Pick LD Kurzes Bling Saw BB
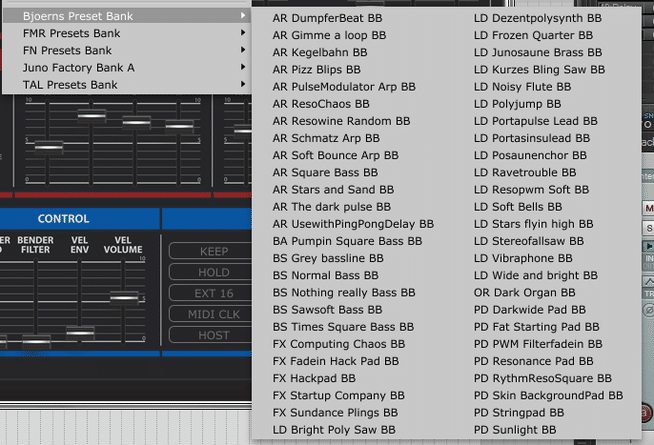This screenshot has width=654, height=445. tap(539, 69)
